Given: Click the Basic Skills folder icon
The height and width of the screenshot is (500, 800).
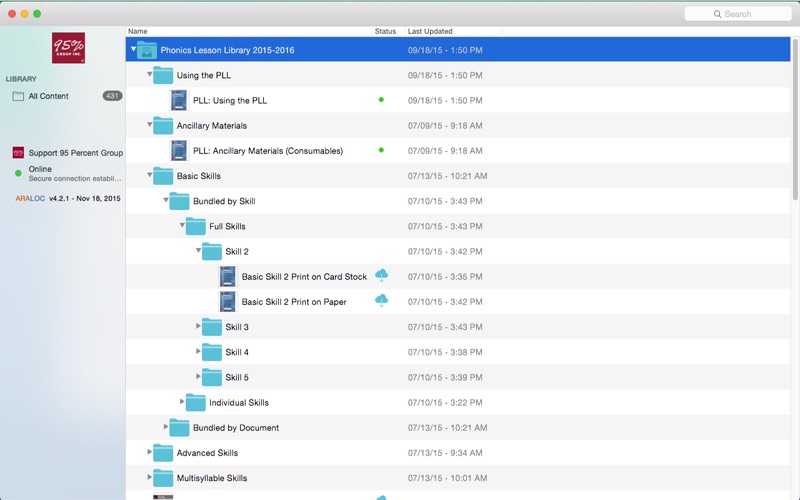Looking at the screenshot, I should 163,176.
